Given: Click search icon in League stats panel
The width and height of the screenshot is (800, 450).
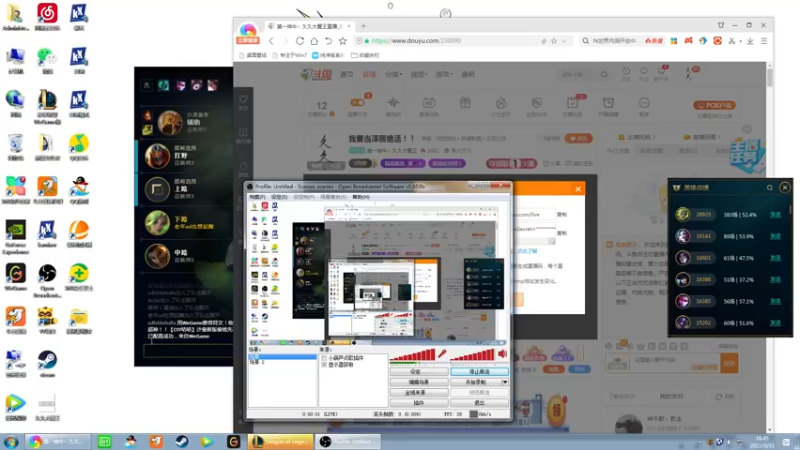Looking at the screenshot, I should [x=769, y=188].
